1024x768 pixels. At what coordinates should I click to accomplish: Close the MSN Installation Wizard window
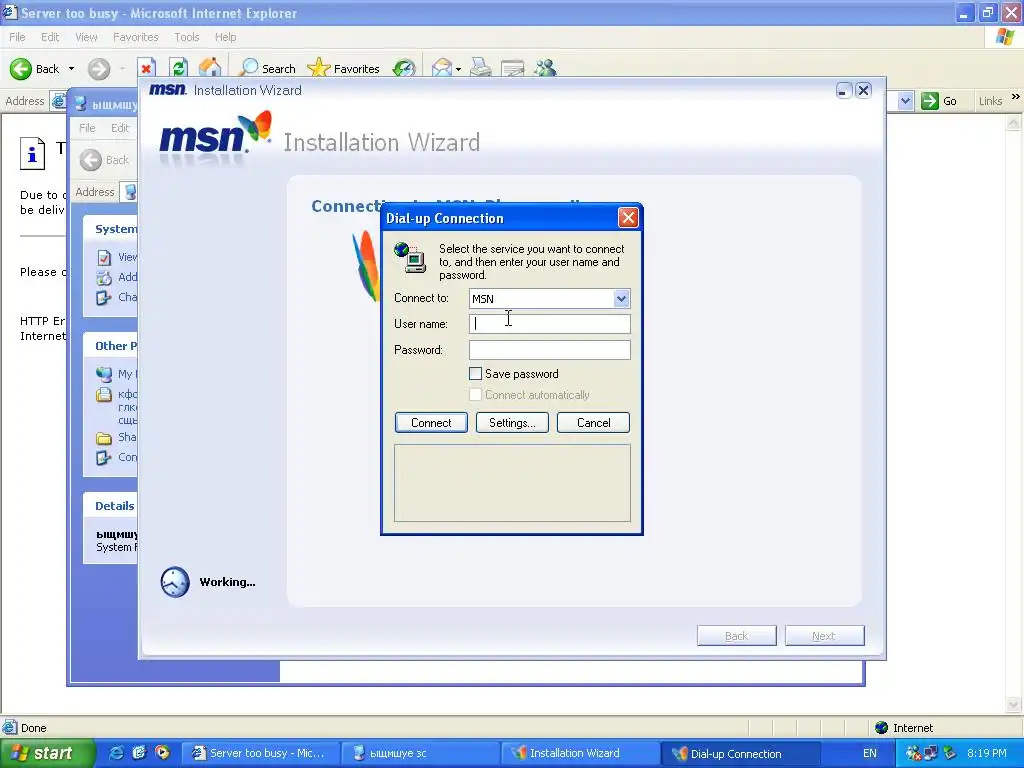point(863,90)
